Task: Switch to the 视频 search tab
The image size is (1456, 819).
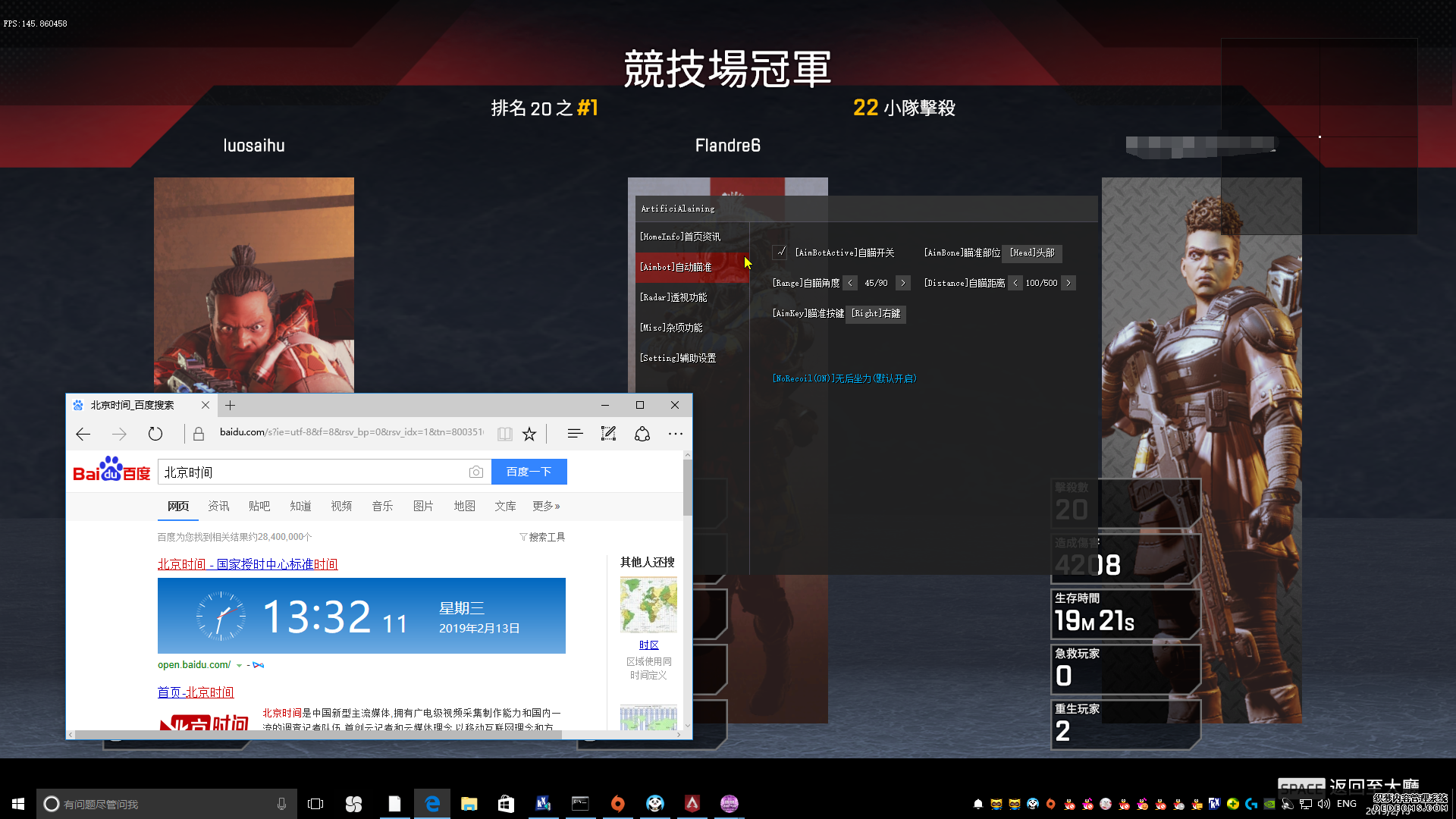Action: (341, 506)
